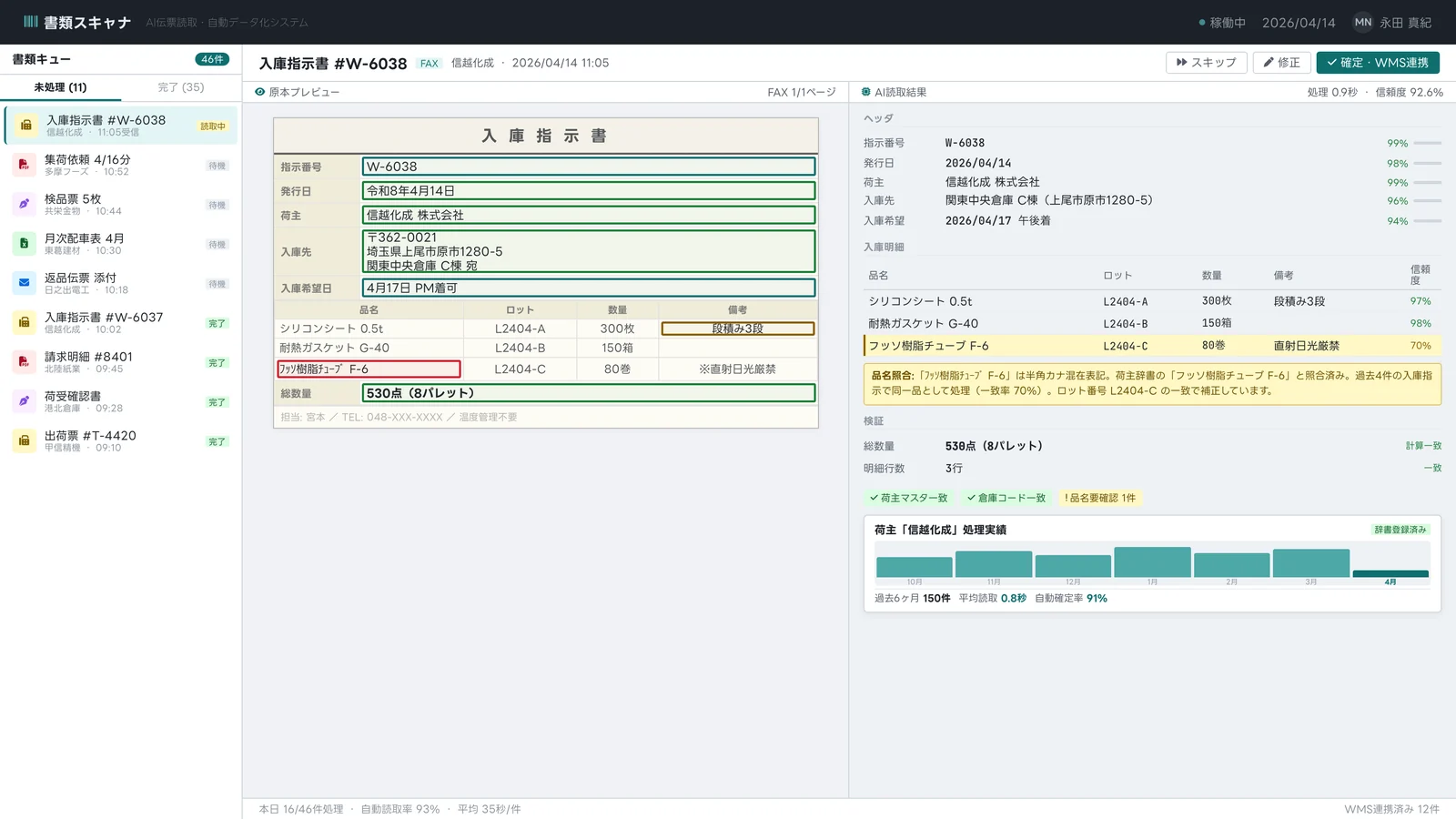This screenshot has width=1456, height=819.
Task: Click the 集荷依頼 4/16分 PDF icon
Action: [x=24, y=165]
